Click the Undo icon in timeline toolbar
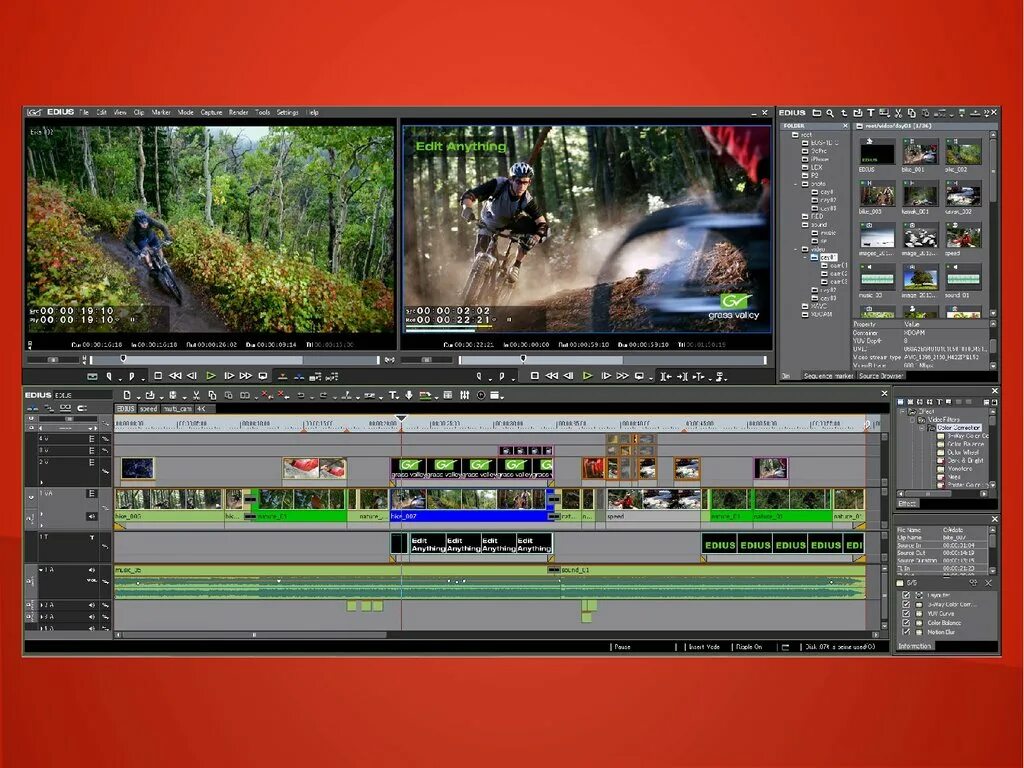Screen dimensions: 1024x768 [x=301, y=395]
